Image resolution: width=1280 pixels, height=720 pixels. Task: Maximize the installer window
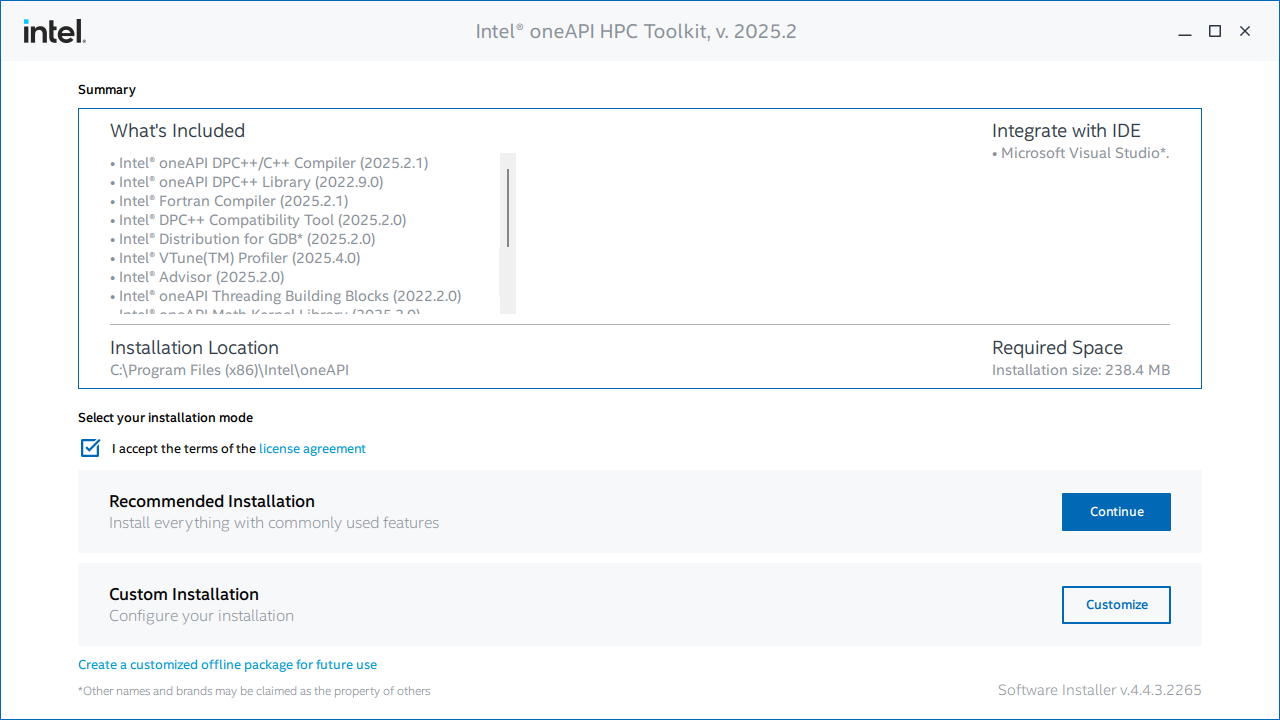1215,32
